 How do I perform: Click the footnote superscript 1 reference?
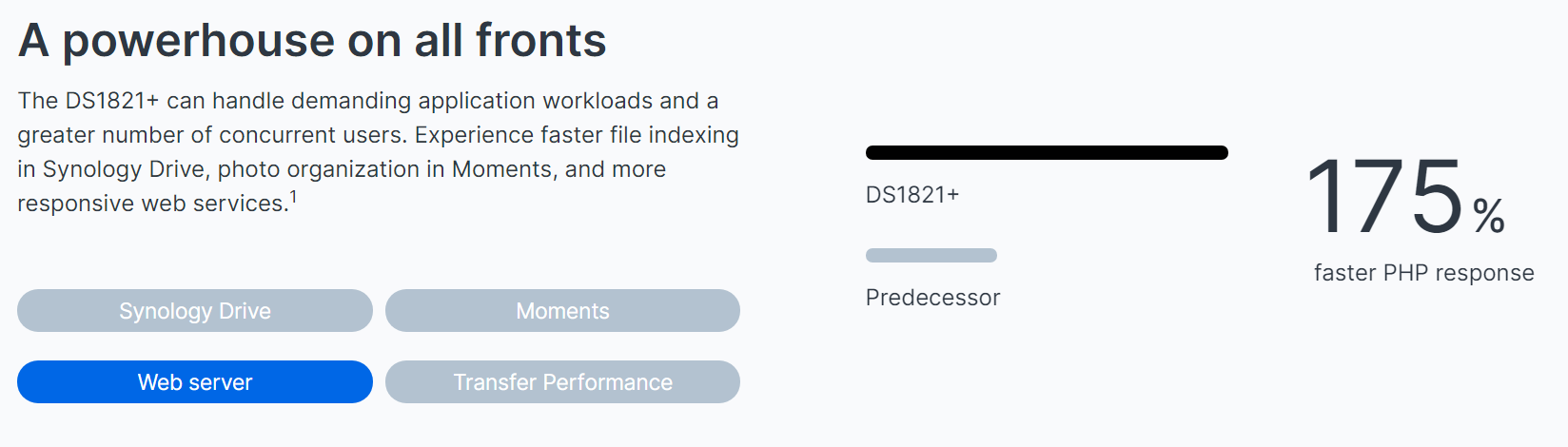click(x=293, y=197)
